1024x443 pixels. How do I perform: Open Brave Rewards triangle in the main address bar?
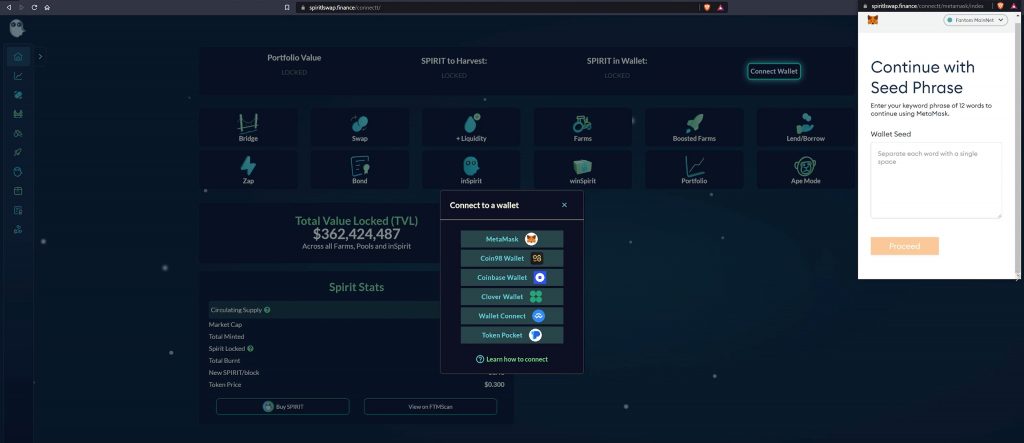pyautogui.click(x=720, y=7)
